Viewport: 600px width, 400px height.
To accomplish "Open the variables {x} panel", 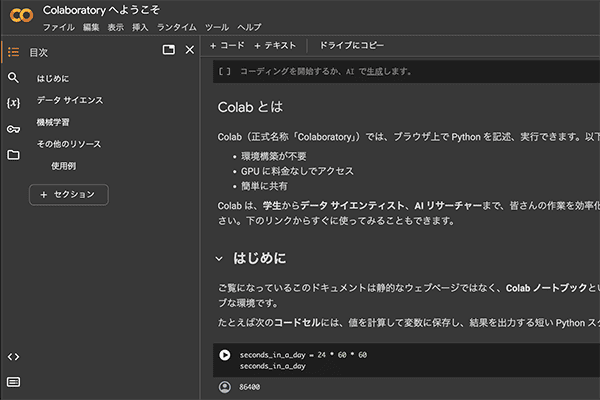I will [x=13, y=103].
